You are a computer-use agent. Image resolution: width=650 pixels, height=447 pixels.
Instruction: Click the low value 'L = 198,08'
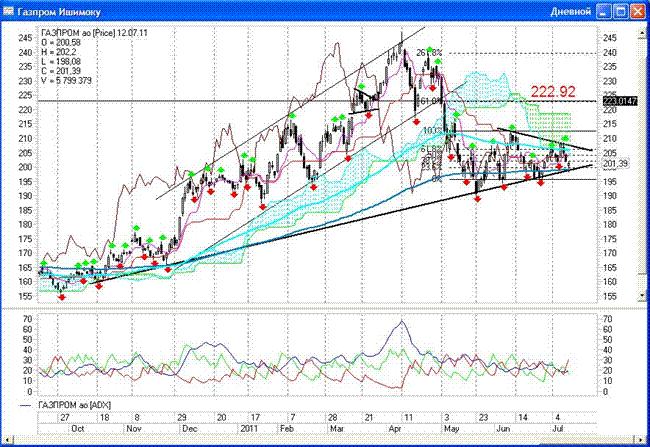pos(61,61)
